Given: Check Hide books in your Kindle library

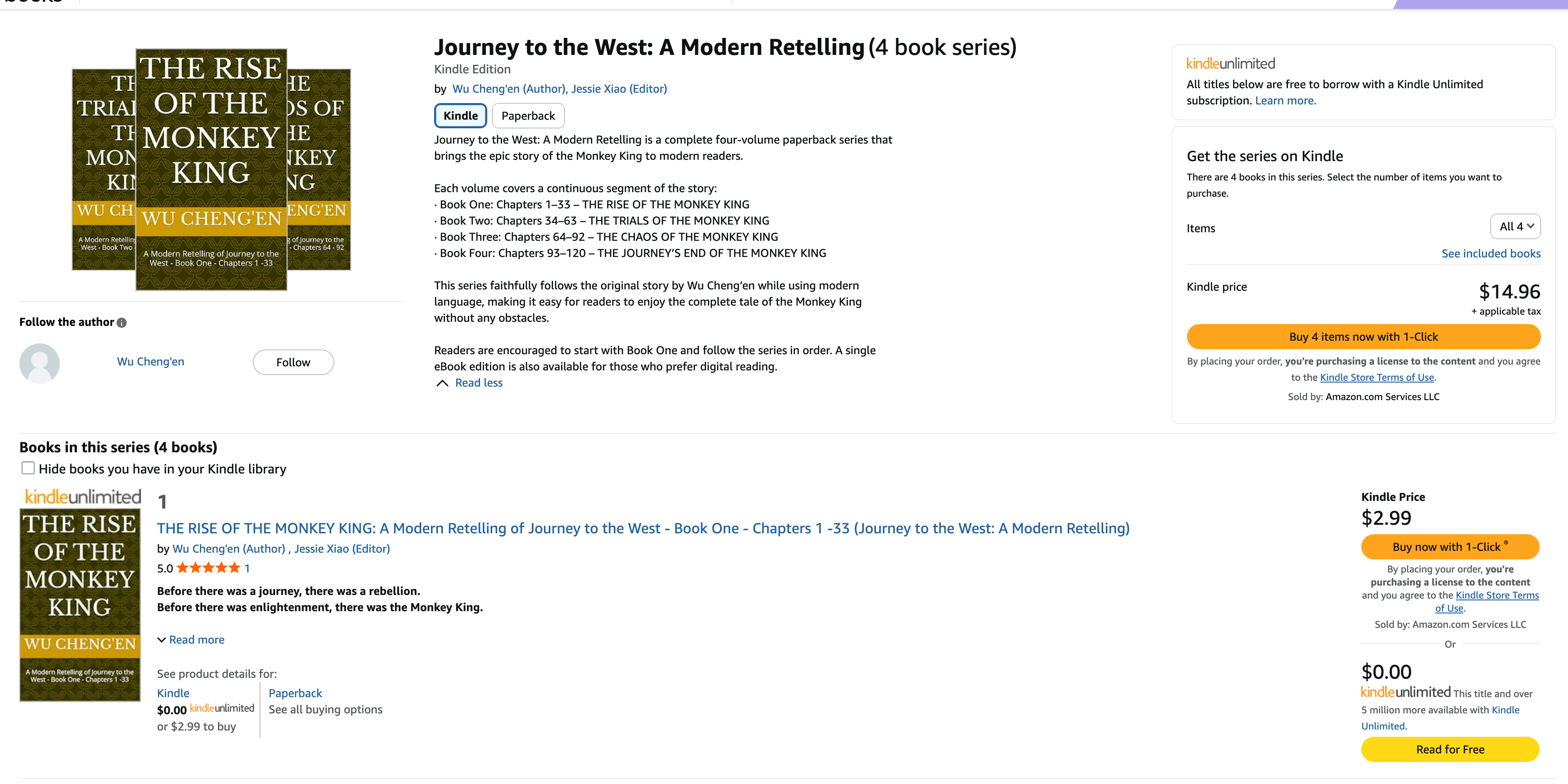Looking at the screenshot, I should point(28,468).
